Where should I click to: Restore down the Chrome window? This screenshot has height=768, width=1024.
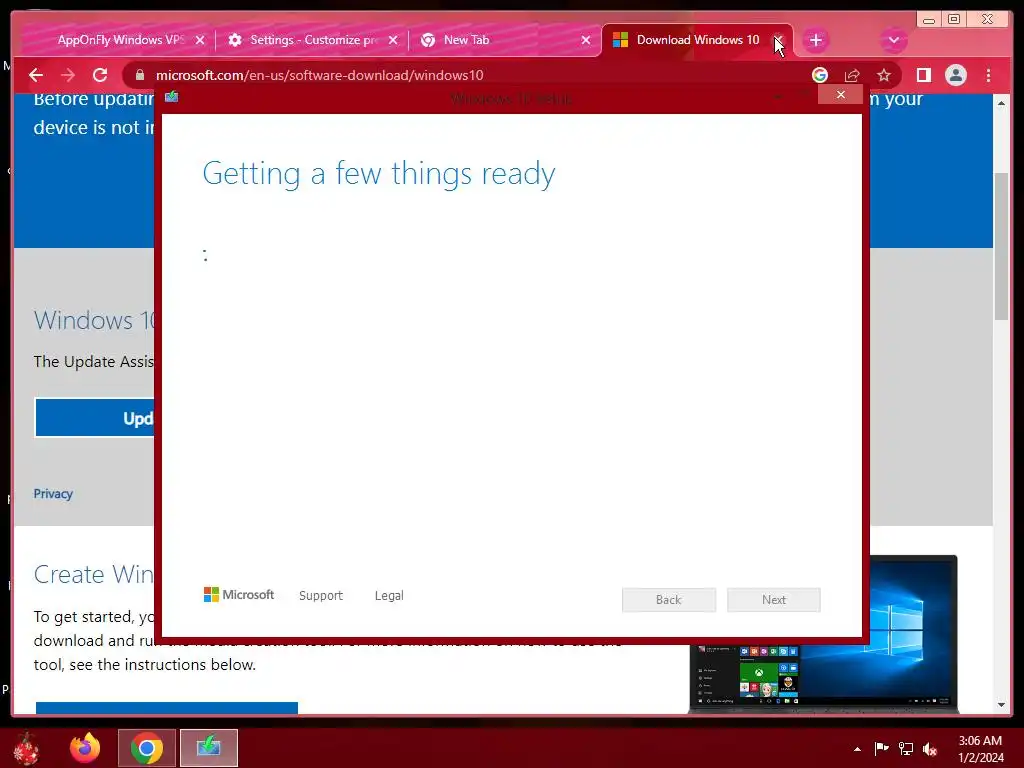click(x=954, y=20)
